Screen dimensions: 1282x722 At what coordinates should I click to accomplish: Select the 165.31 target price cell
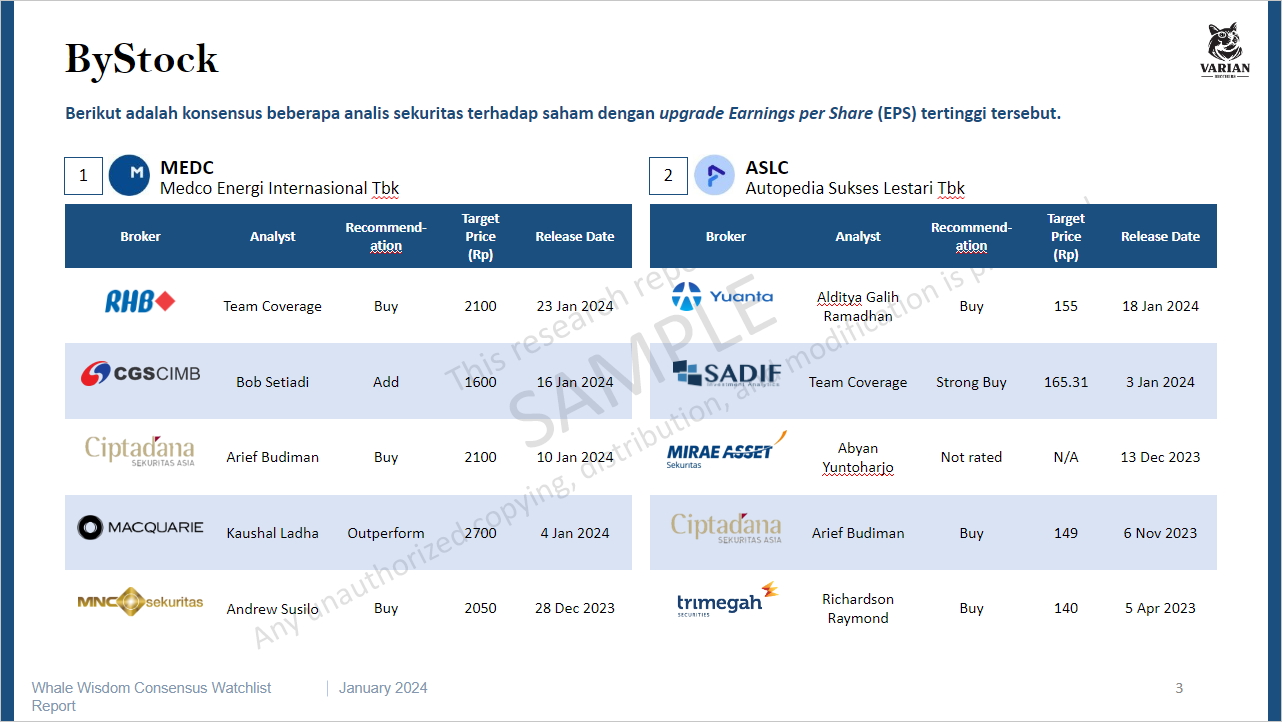pyautogui.click(x=1065, y=382)
